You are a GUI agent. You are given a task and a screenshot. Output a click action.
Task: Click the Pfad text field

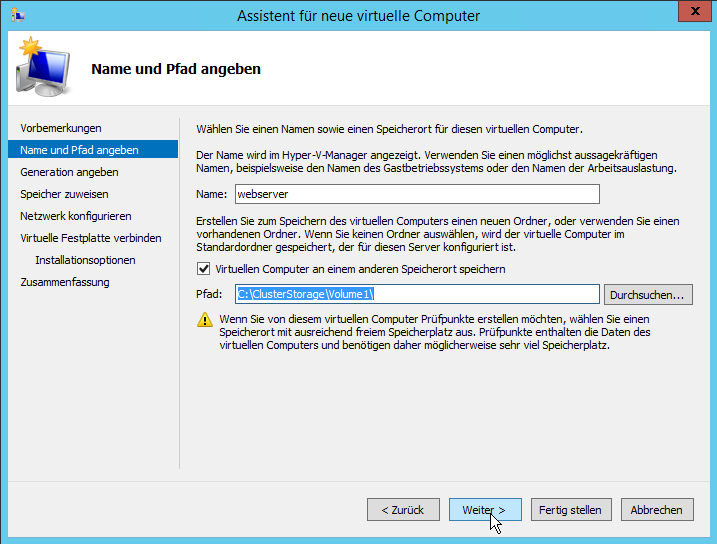coord(417,294)
